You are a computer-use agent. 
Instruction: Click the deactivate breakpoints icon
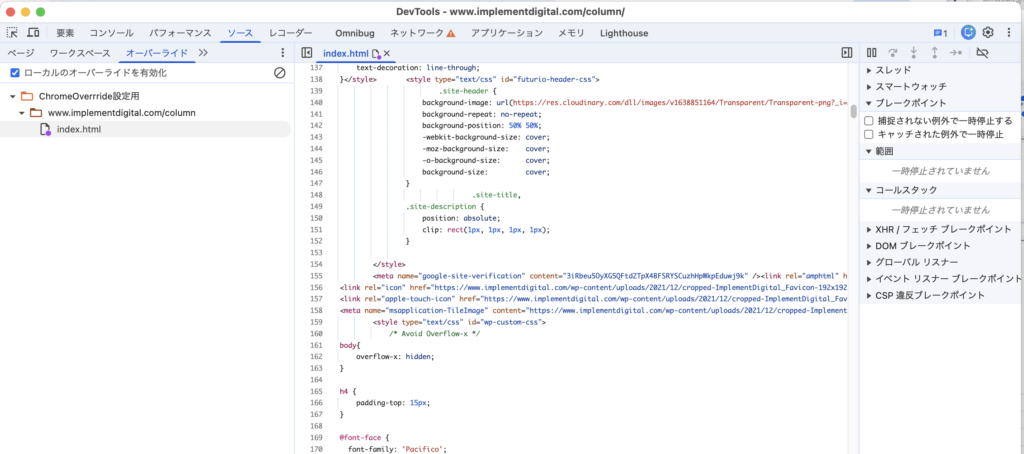tap(982, 53)
